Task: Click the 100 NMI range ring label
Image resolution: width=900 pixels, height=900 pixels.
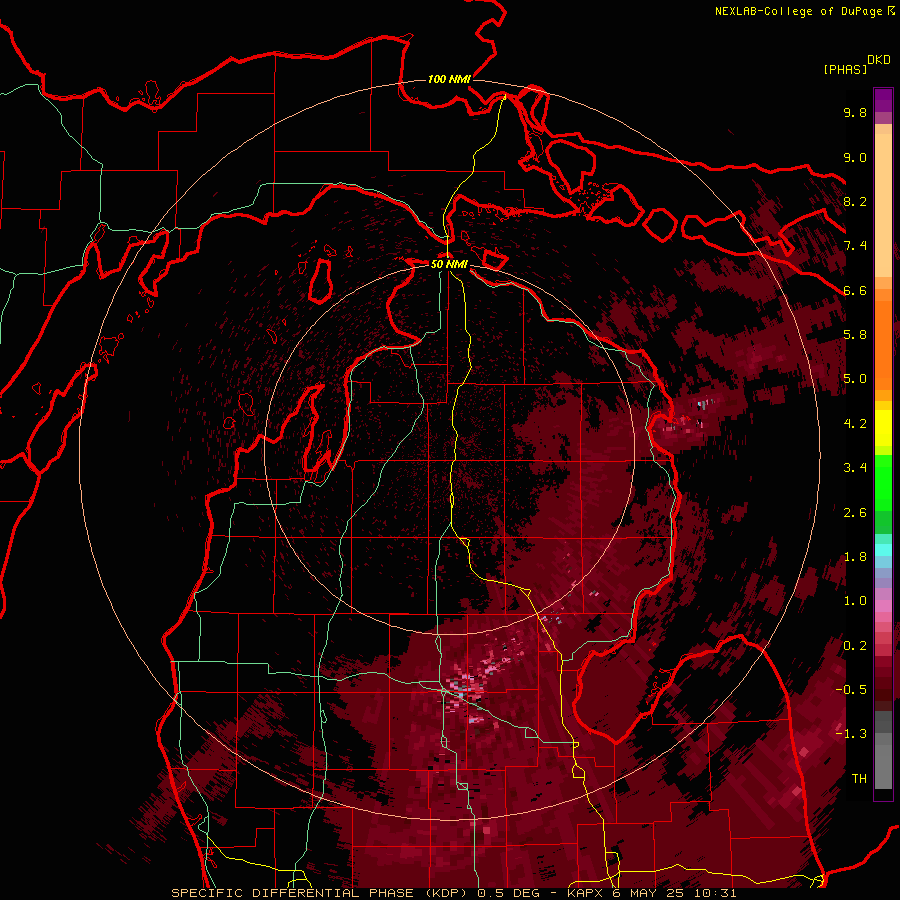Action: [x=449, y=79]
